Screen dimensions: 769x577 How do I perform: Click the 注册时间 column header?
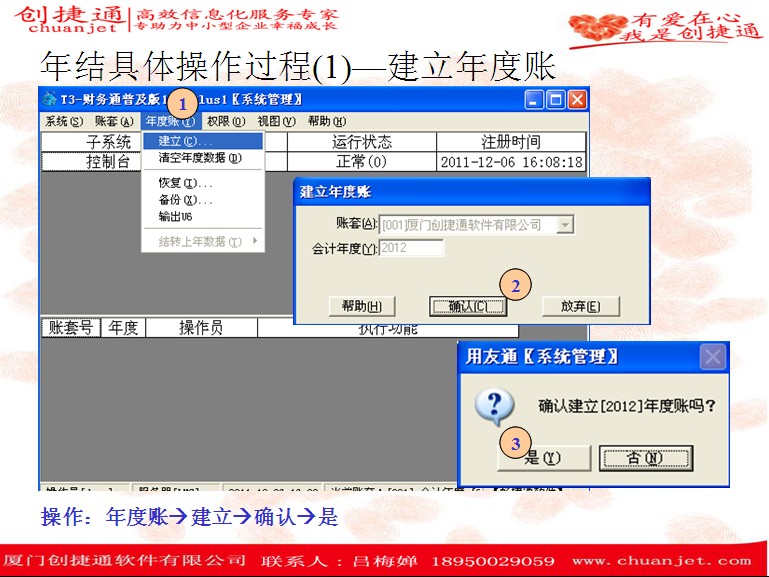(x=511, y=142)
